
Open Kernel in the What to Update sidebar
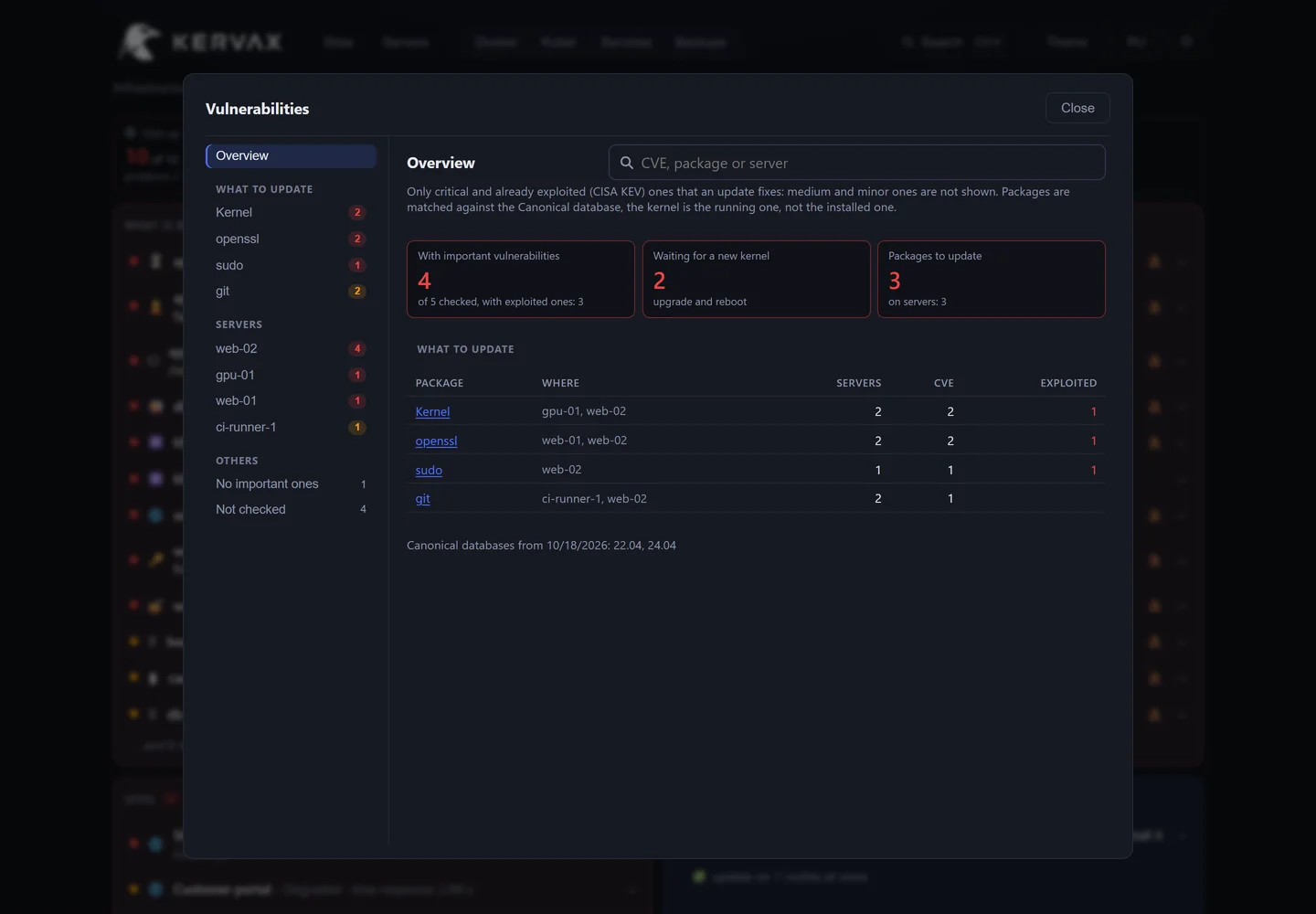coord(292,212)
